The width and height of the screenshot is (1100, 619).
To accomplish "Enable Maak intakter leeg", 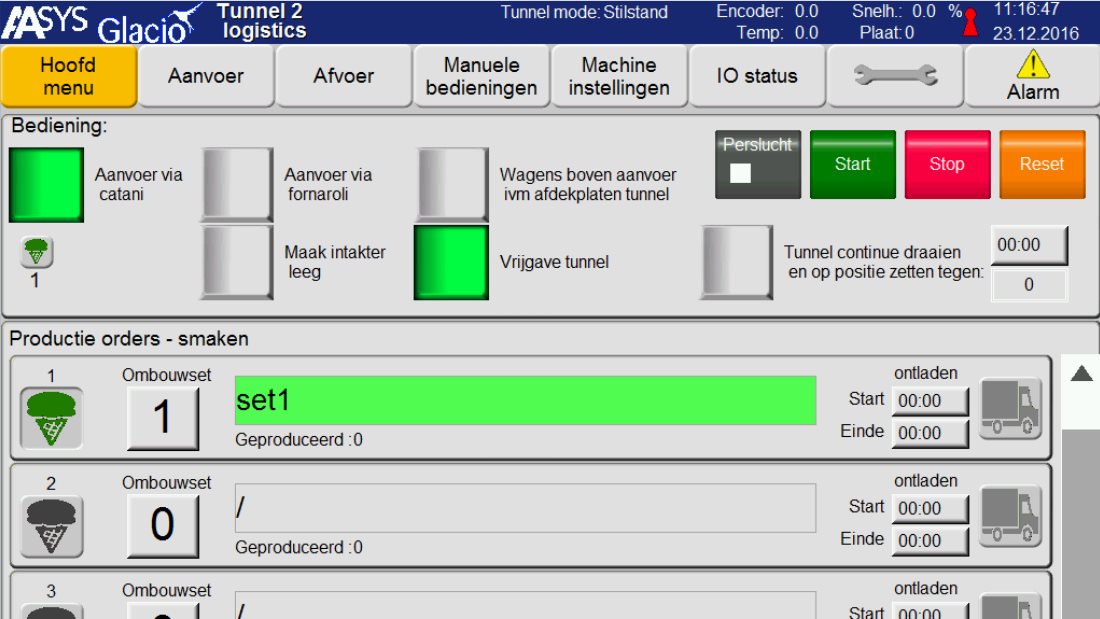I will [237, 262].
